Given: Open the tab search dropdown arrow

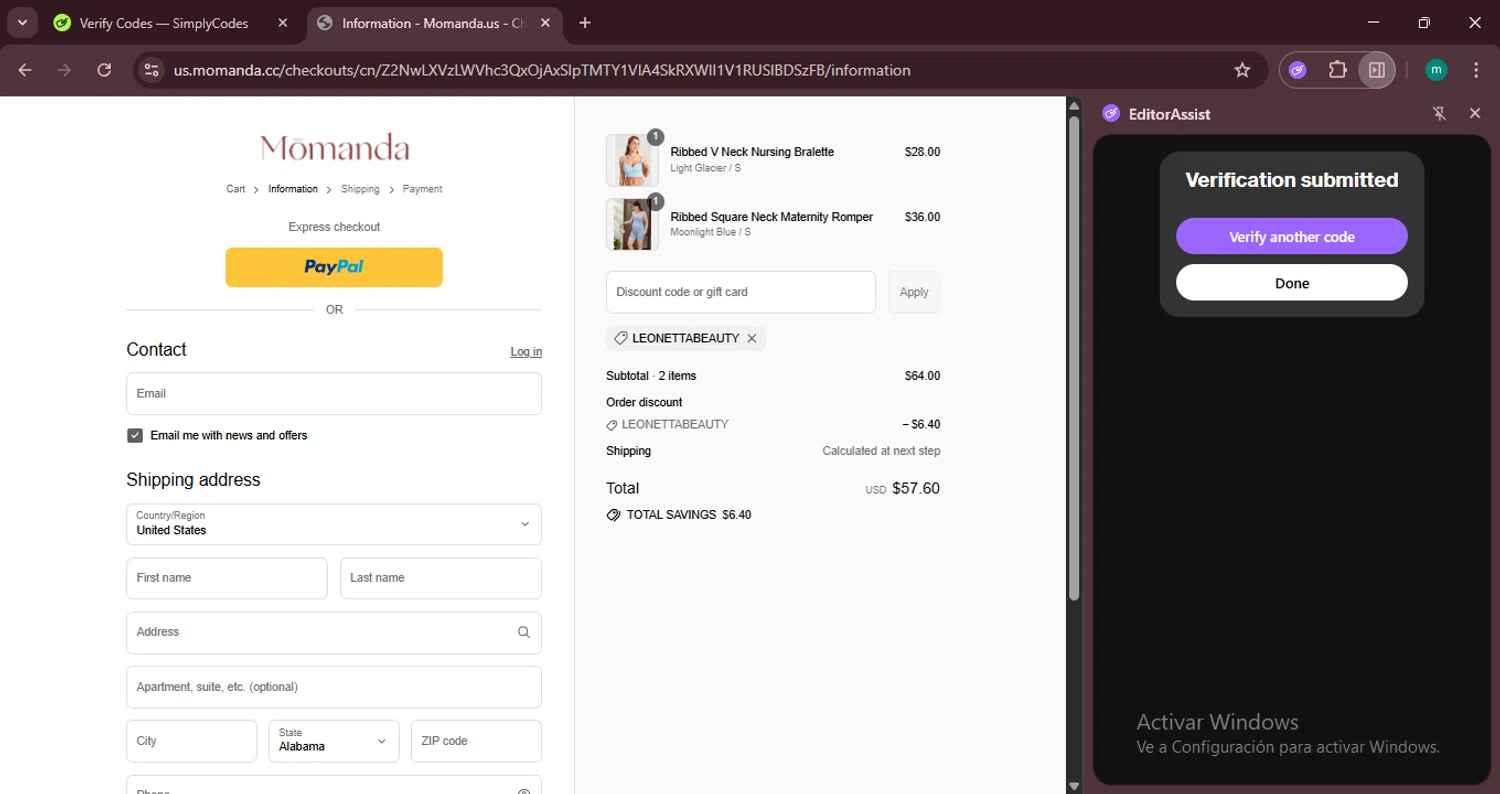Looking at the screenshot, I should (x=22, y=23).
